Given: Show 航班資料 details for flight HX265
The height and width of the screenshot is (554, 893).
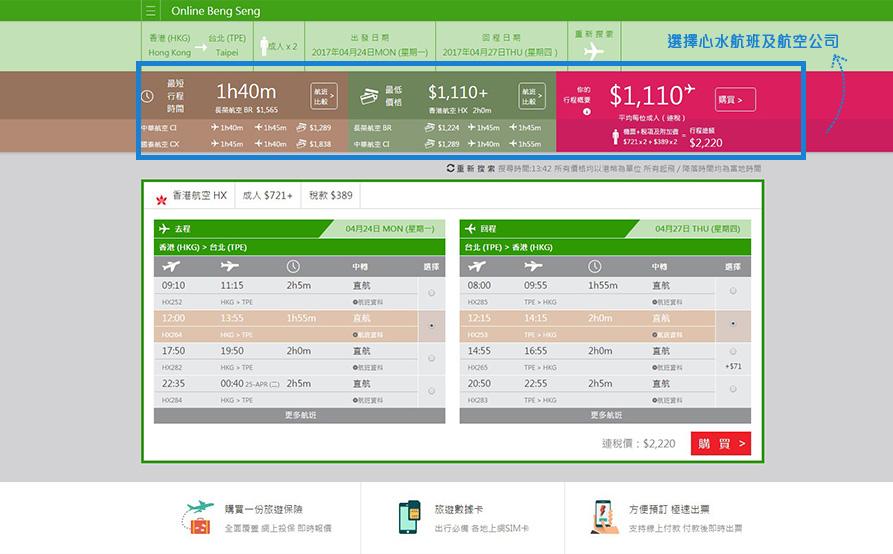Looking at the screenshot, I should [668, 368].
